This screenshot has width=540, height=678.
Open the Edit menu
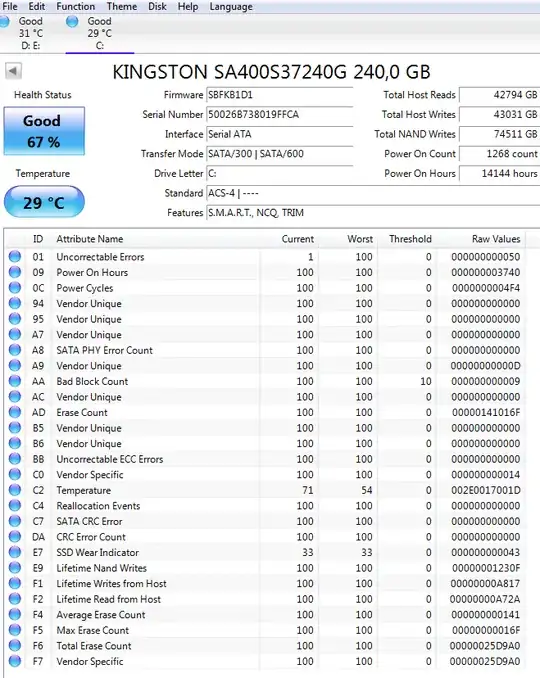(x=37, y=6)
